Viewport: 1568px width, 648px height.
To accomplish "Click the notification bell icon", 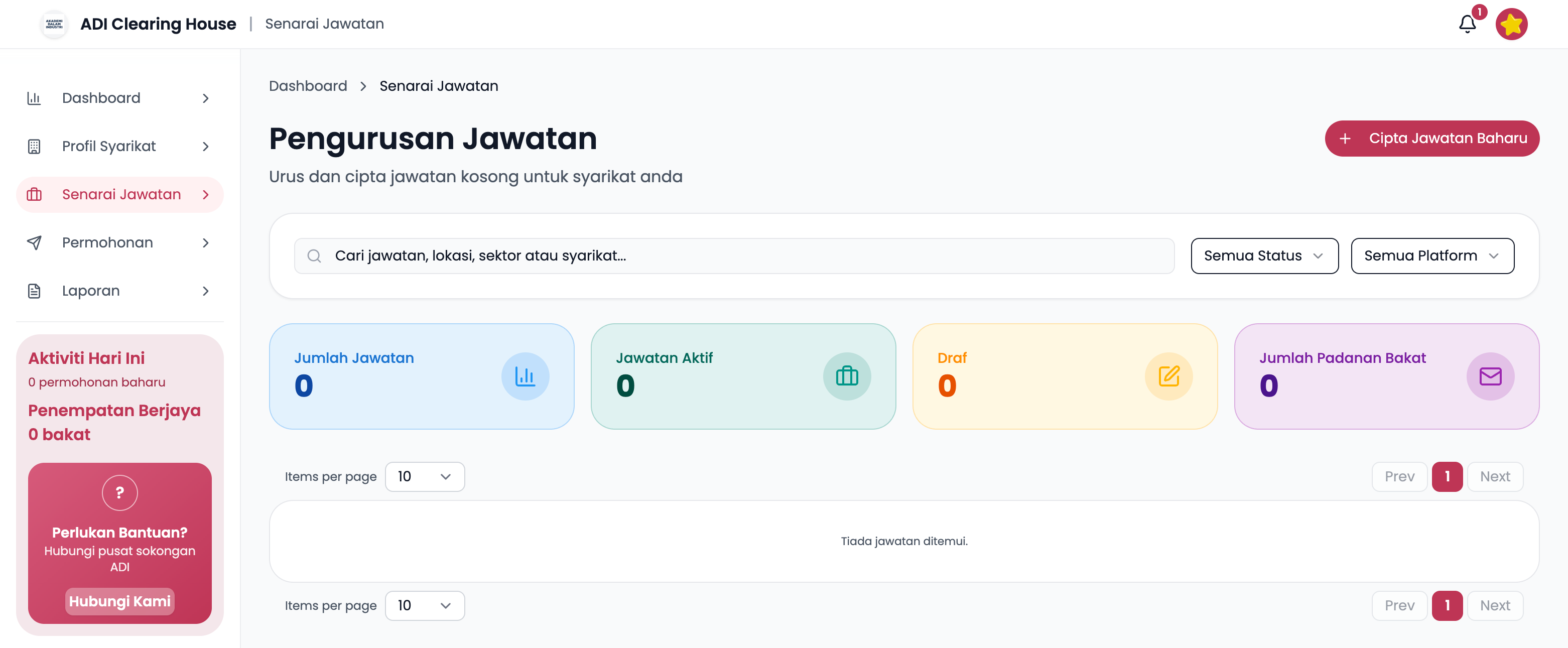I will 1467,24.
